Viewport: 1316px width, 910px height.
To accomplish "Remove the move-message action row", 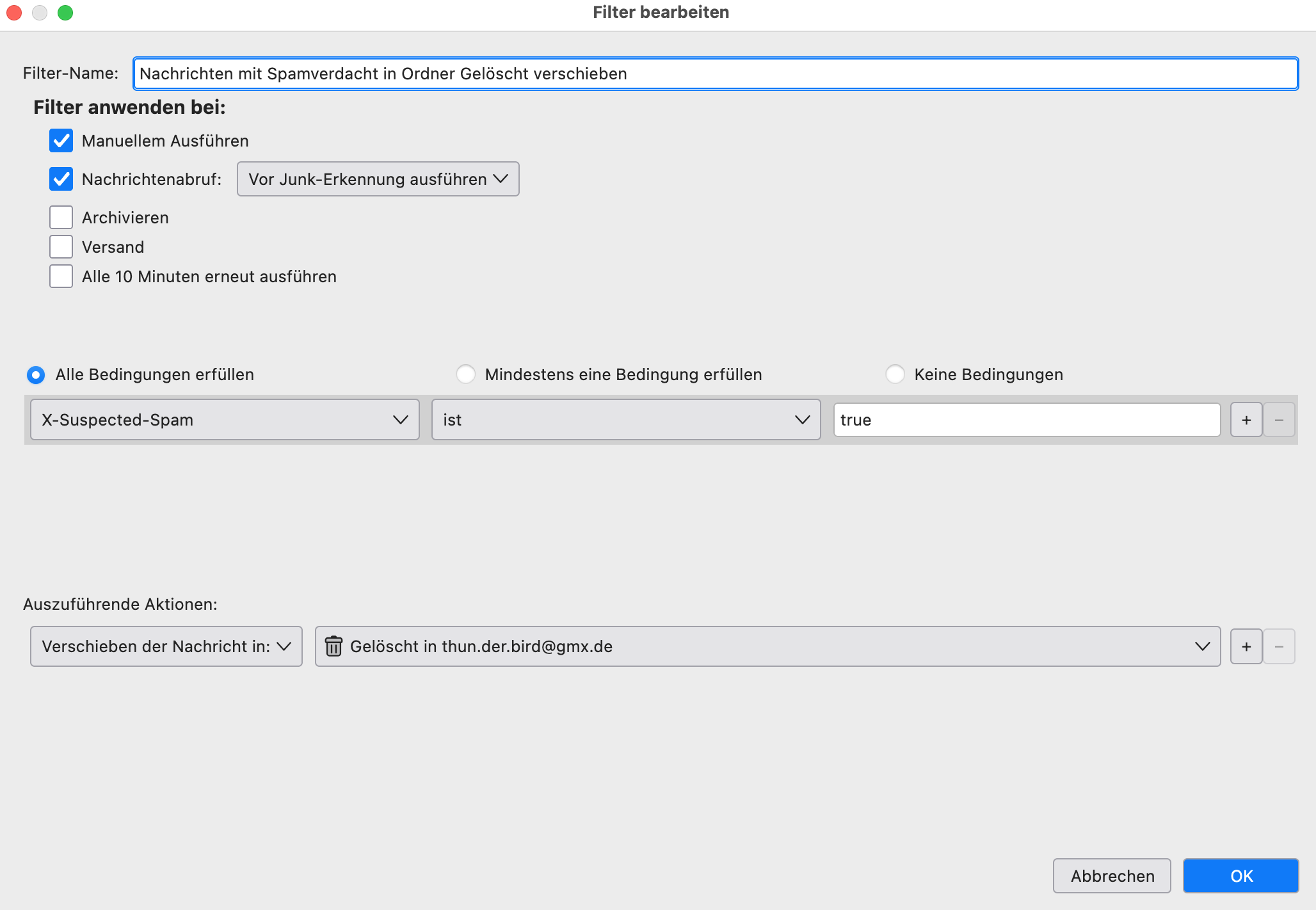I will (x=1279, y=646).
